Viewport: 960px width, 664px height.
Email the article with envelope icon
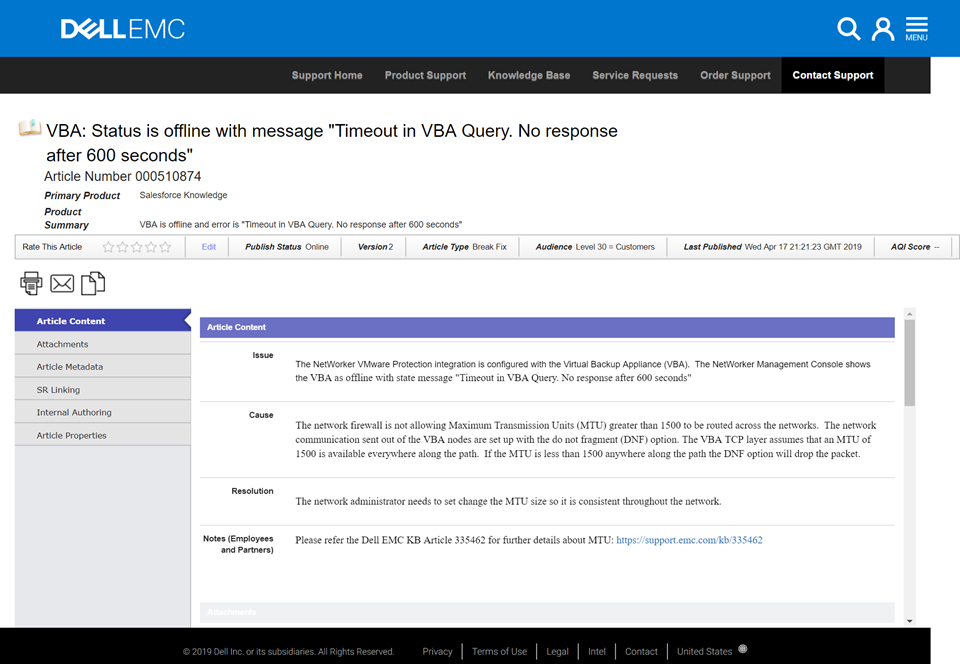[62, 283]
